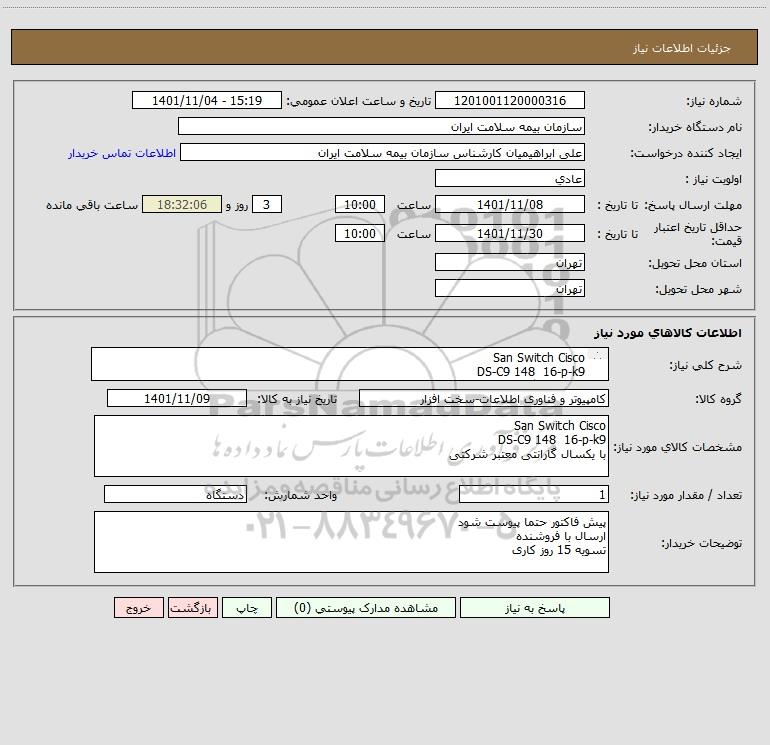Open مشاهده مدارک پیوستی (0) button
This screenshot has width=770, height=745.
click(366, 607)
